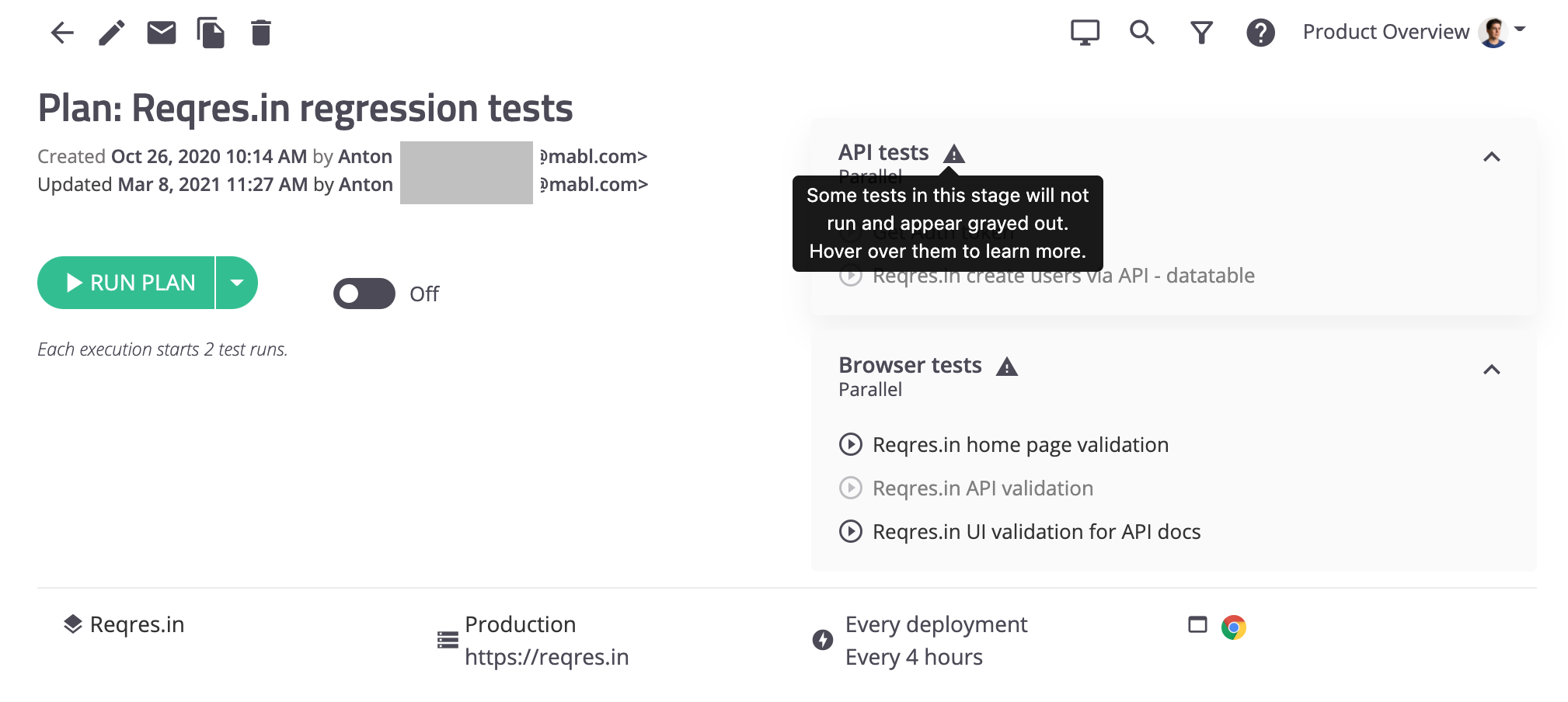1568x702 pixels.
Task: Delete the plan using the trash icon
Action: pos(261,33)
